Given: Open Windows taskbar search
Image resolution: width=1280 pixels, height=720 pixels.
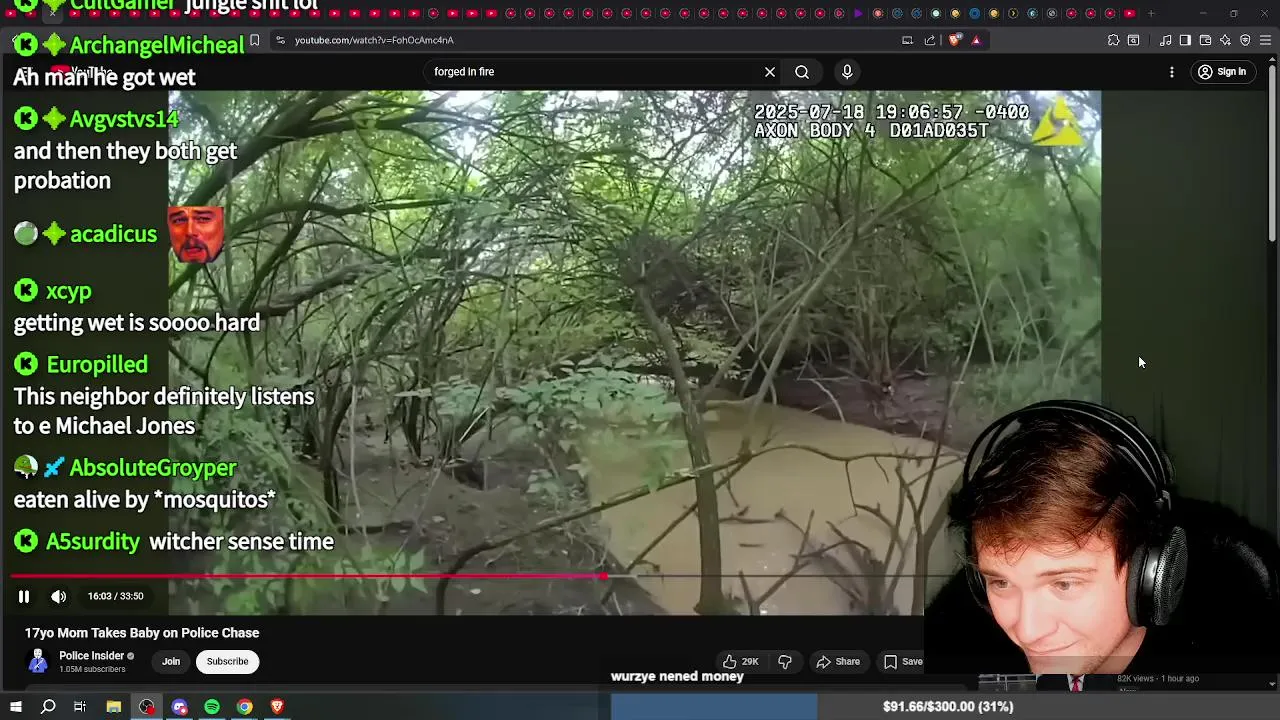Looking at the screenshot, I should point(47,707).
